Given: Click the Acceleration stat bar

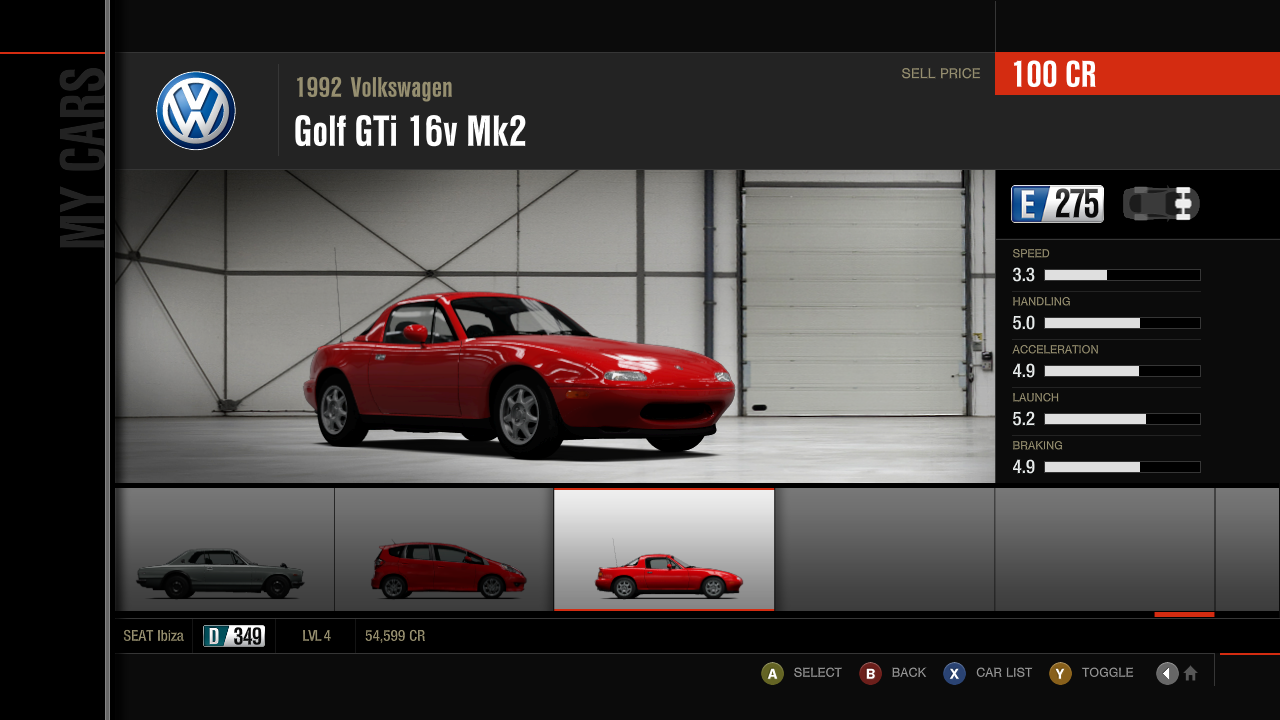Looking at the screenshot, I should click(x=1122, y=371).
